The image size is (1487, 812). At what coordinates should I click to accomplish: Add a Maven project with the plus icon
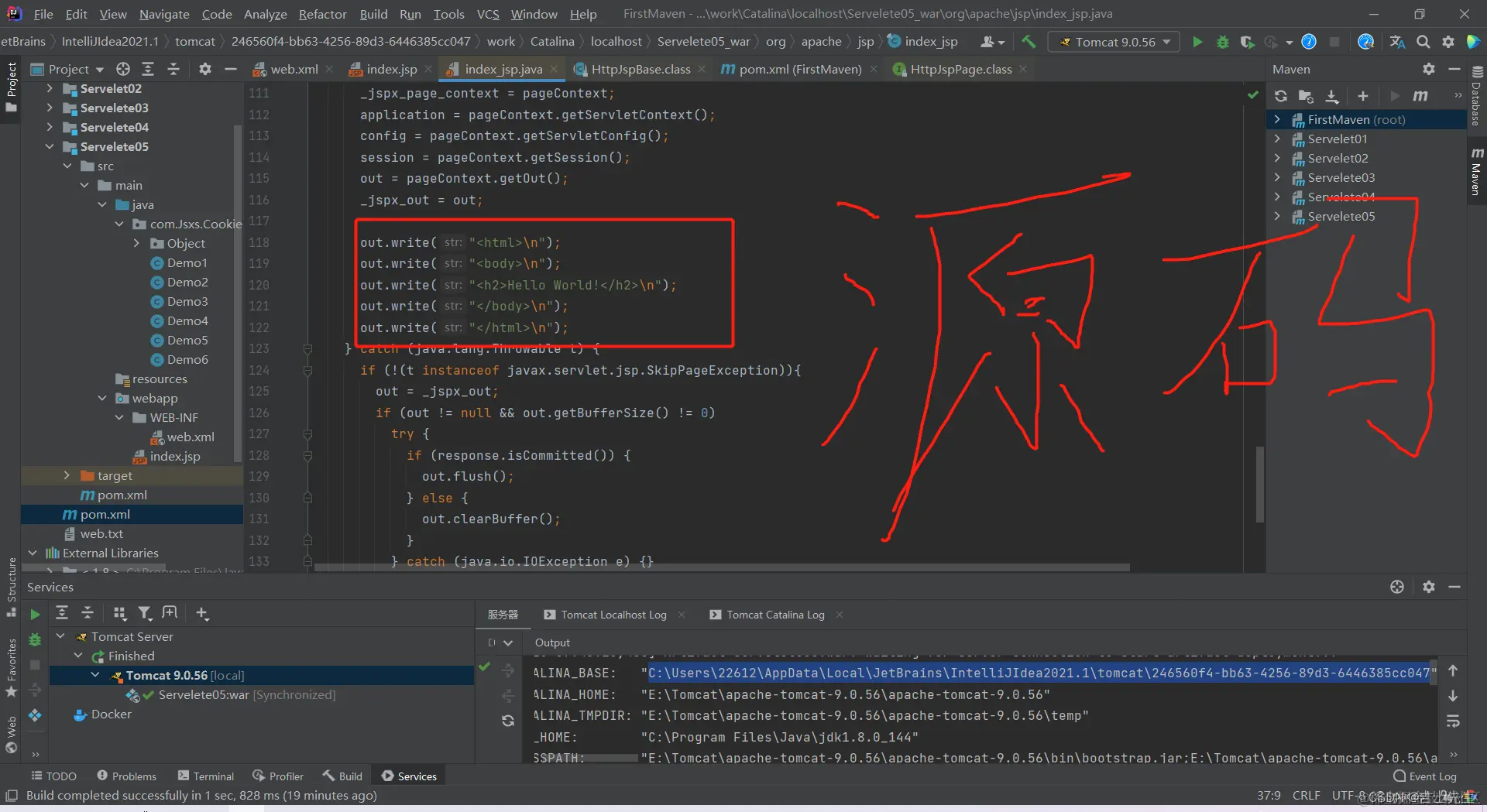(1363, 96)
